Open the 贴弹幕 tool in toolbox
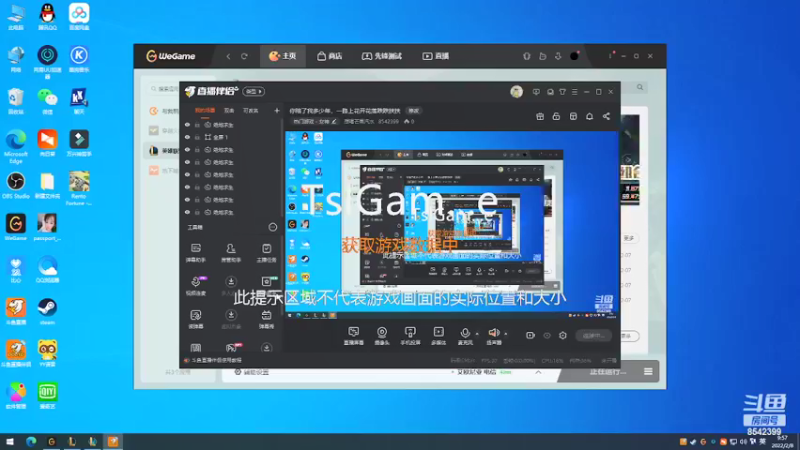The image size is (800, 450). point(196,319)
